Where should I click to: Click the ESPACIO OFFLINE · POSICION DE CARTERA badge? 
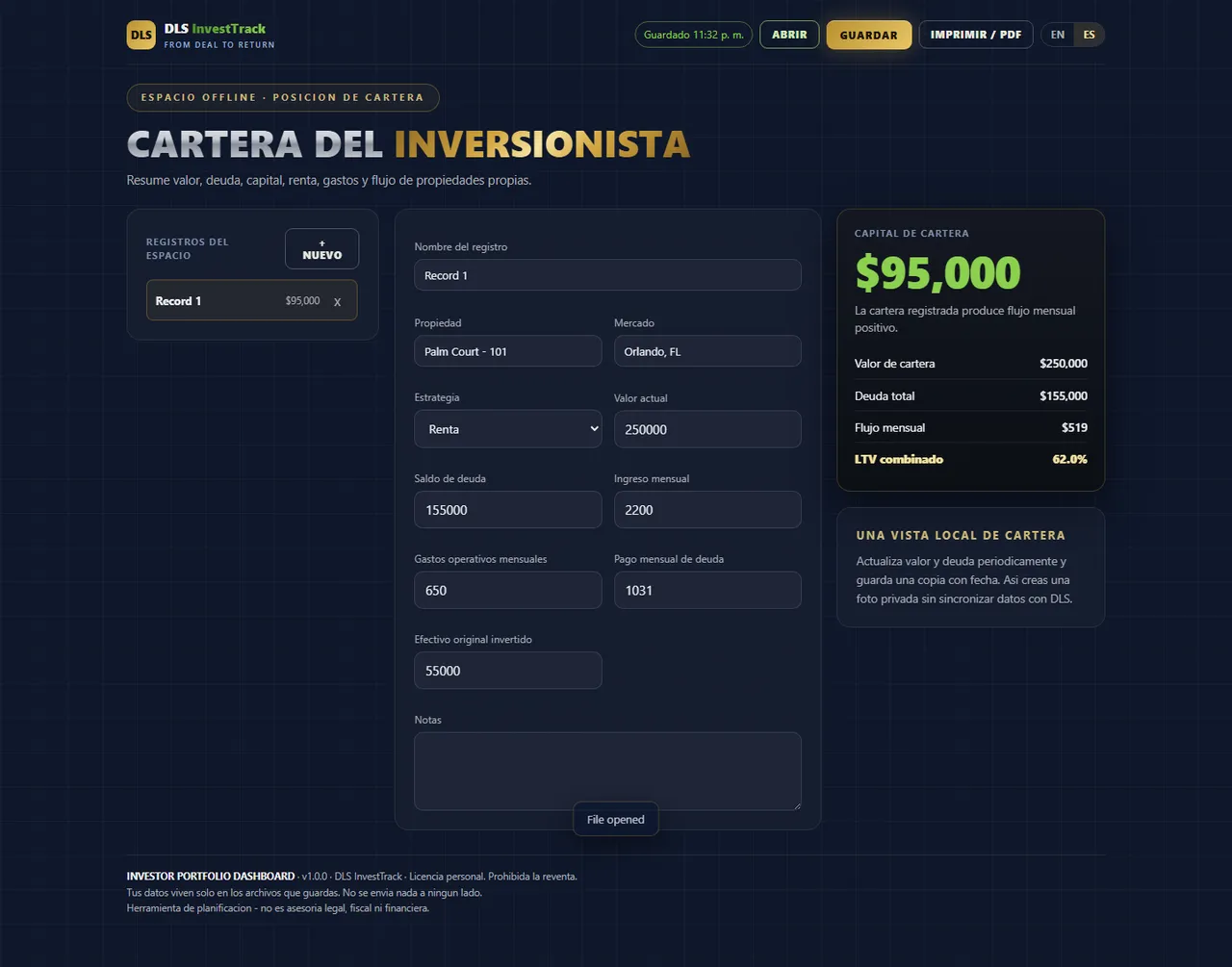(x=283, y=97)
